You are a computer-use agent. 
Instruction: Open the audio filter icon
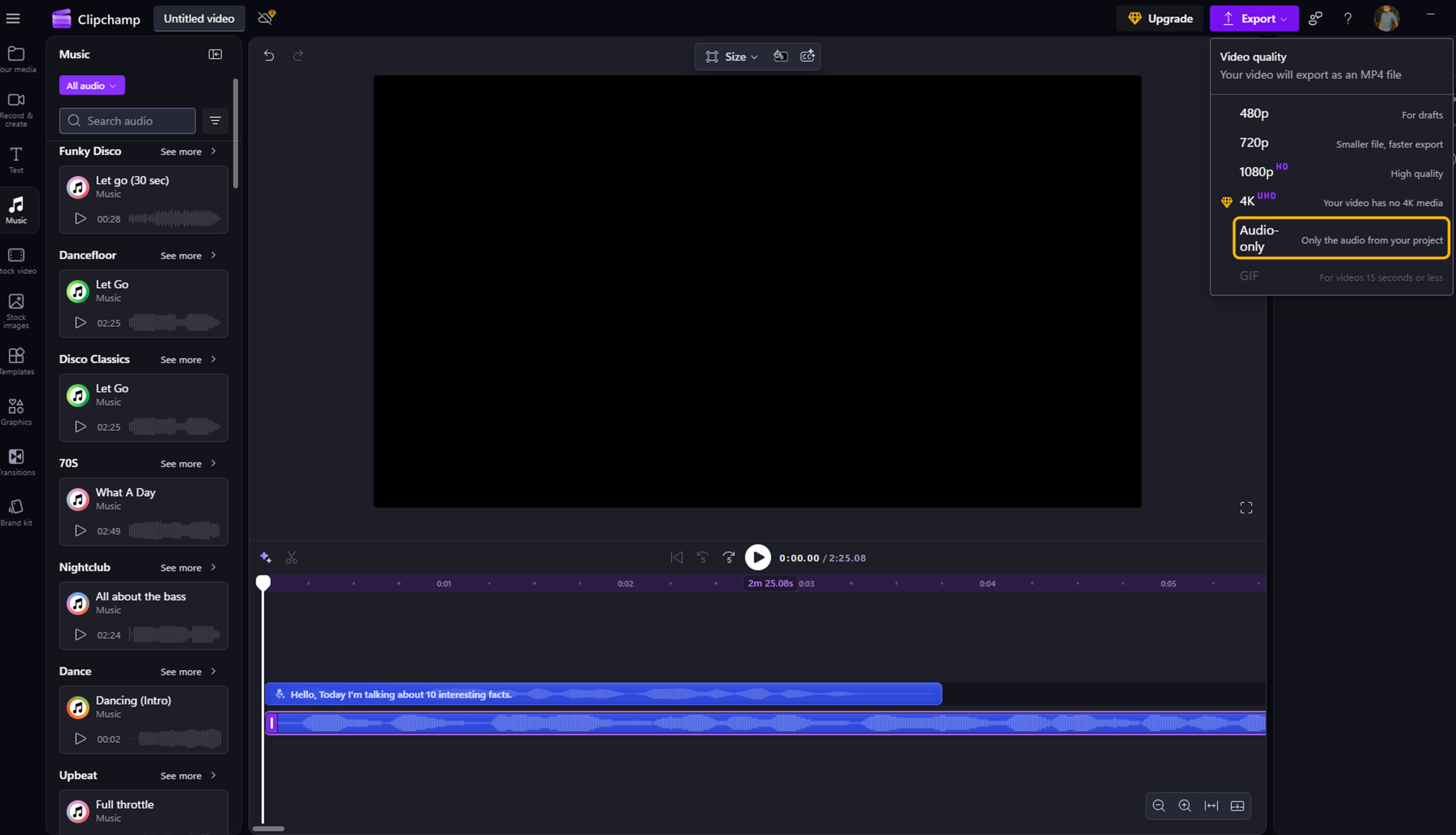coord(215,121)
